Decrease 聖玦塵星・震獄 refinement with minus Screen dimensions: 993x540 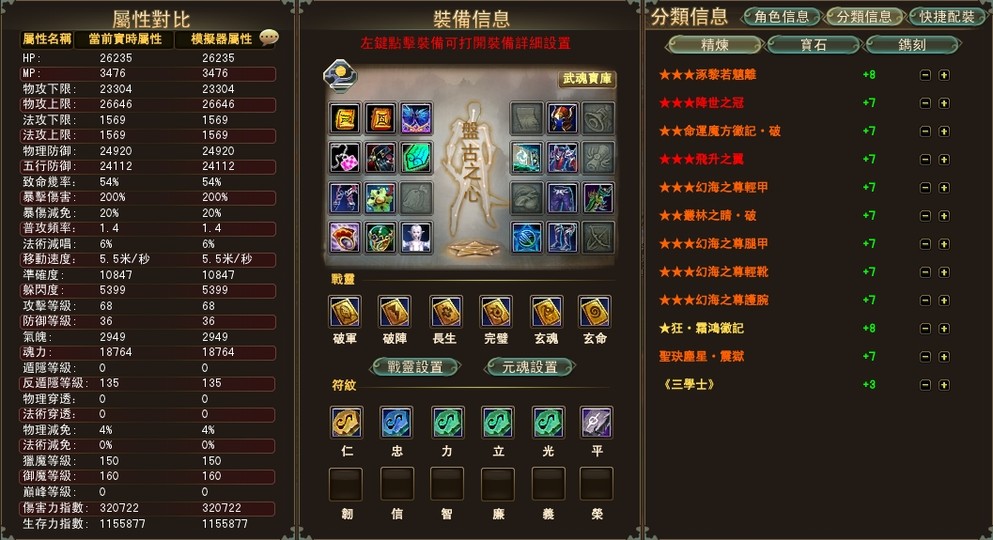tap(925, 356)
